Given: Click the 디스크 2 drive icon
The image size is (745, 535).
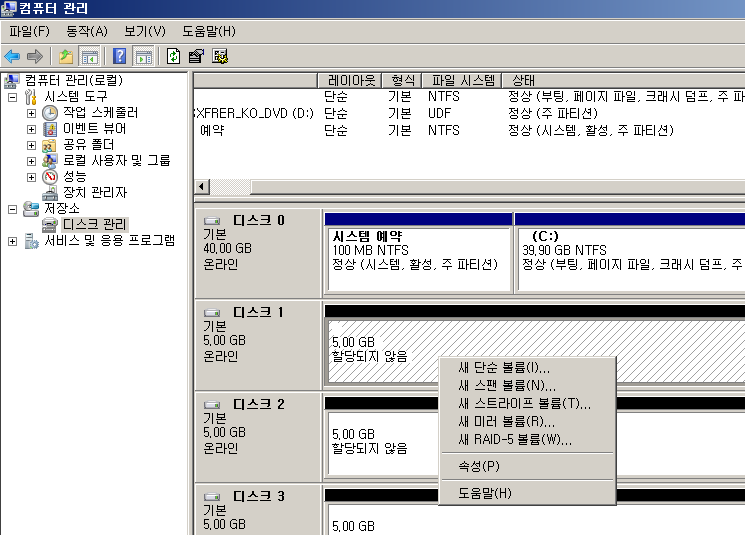Looking at the screenshot, I should [x=212, y=405].
